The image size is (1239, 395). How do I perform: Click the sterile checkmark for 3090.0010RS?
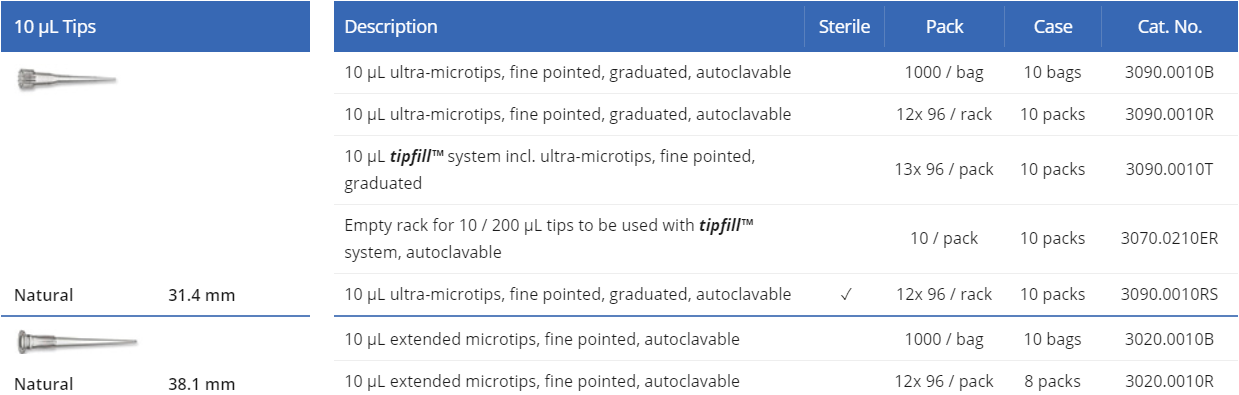845,295
